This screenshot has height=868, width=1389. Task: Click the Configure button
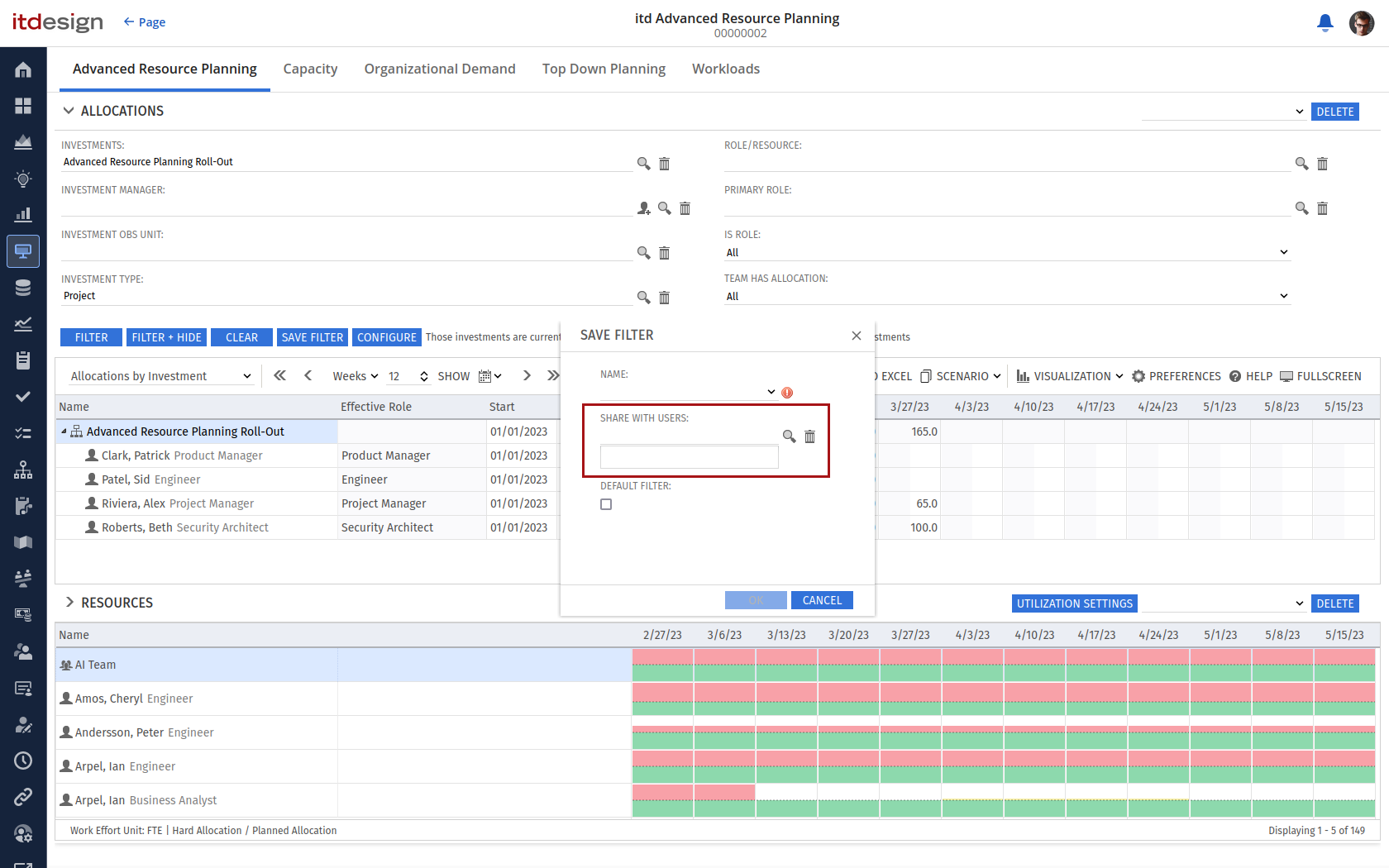[x=386, y=337]
